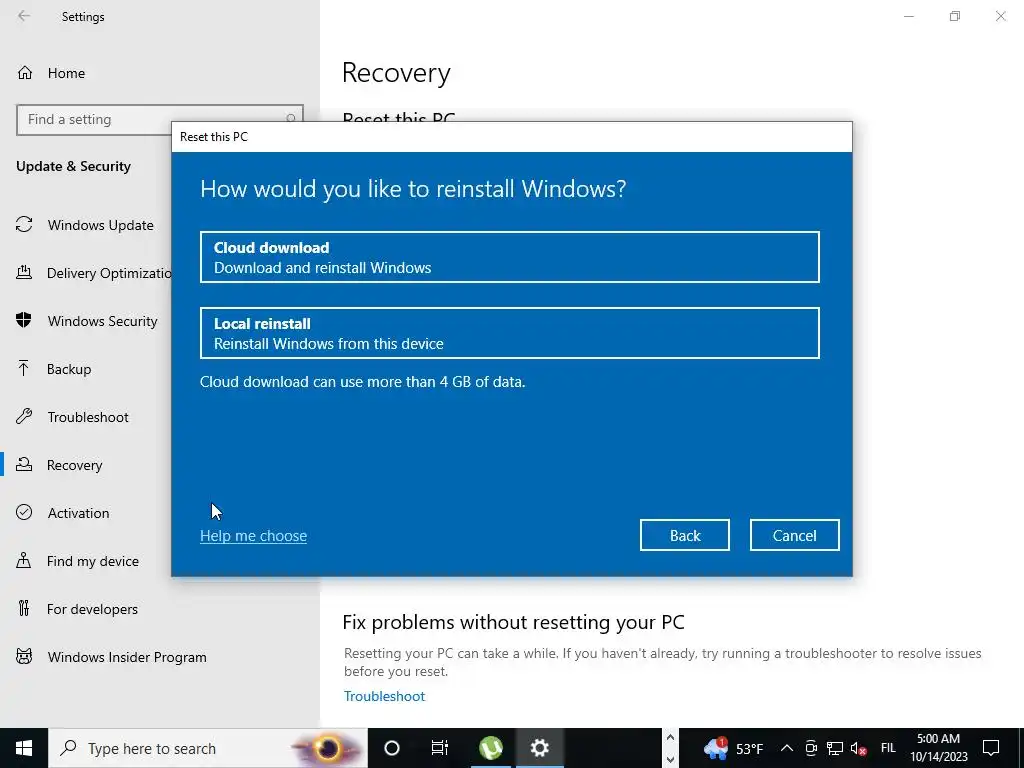Click the Backup upload arrow icon
Image resolution: width=1024 pixels, height=768 pixels.
click(x=24, y=368)
